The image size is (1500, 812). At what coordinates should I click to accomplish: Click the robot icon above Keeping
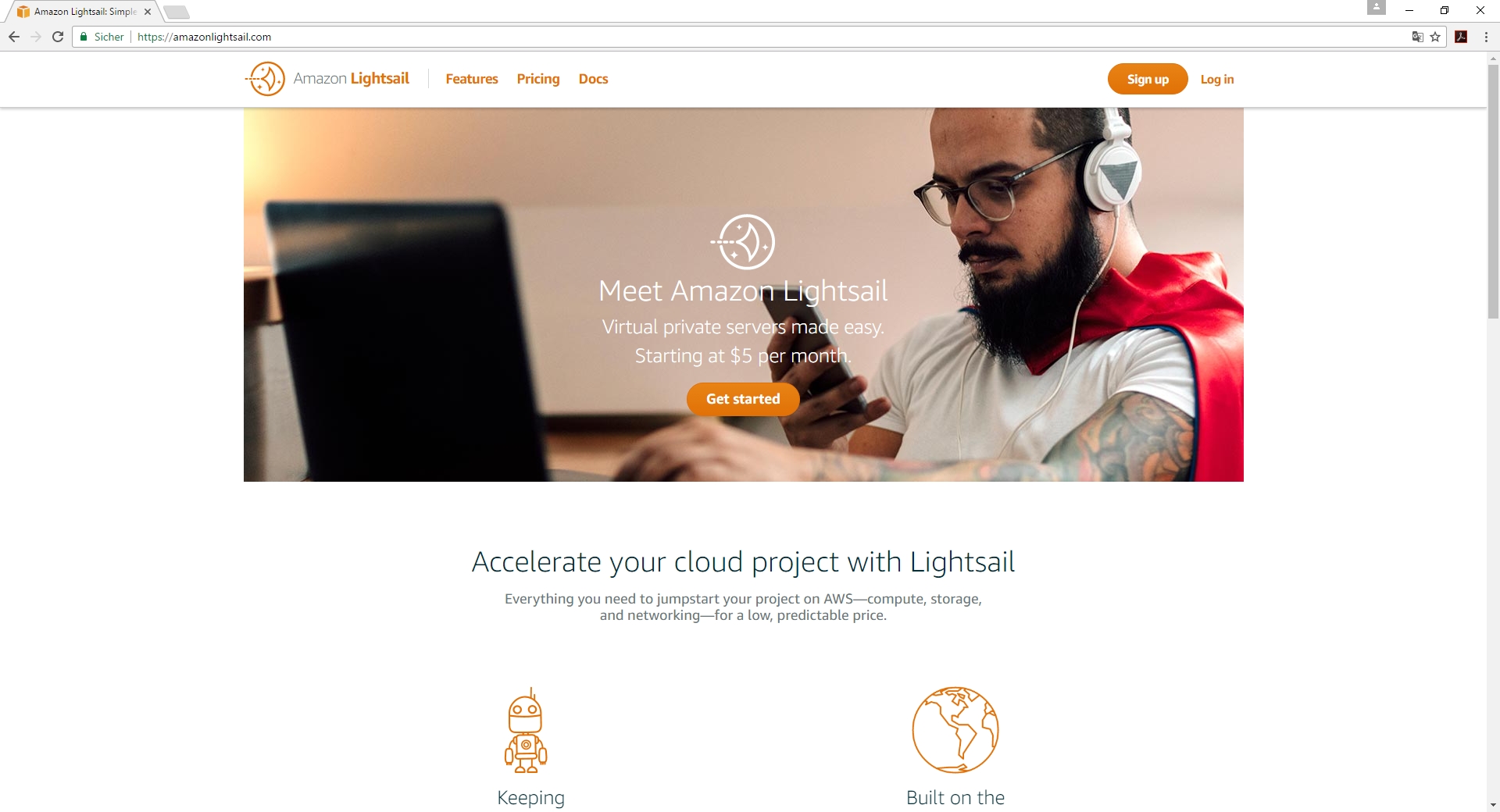526,730
